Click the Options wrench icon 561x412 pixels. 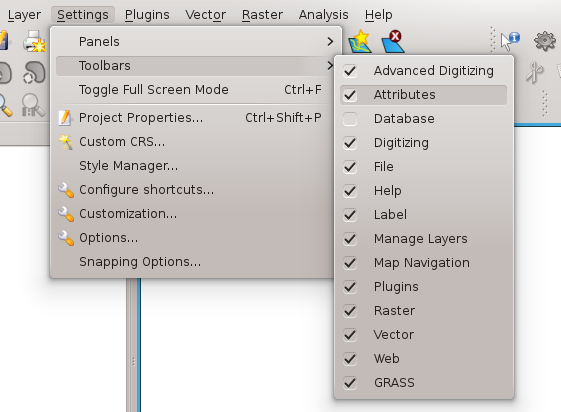pos(66,238)
